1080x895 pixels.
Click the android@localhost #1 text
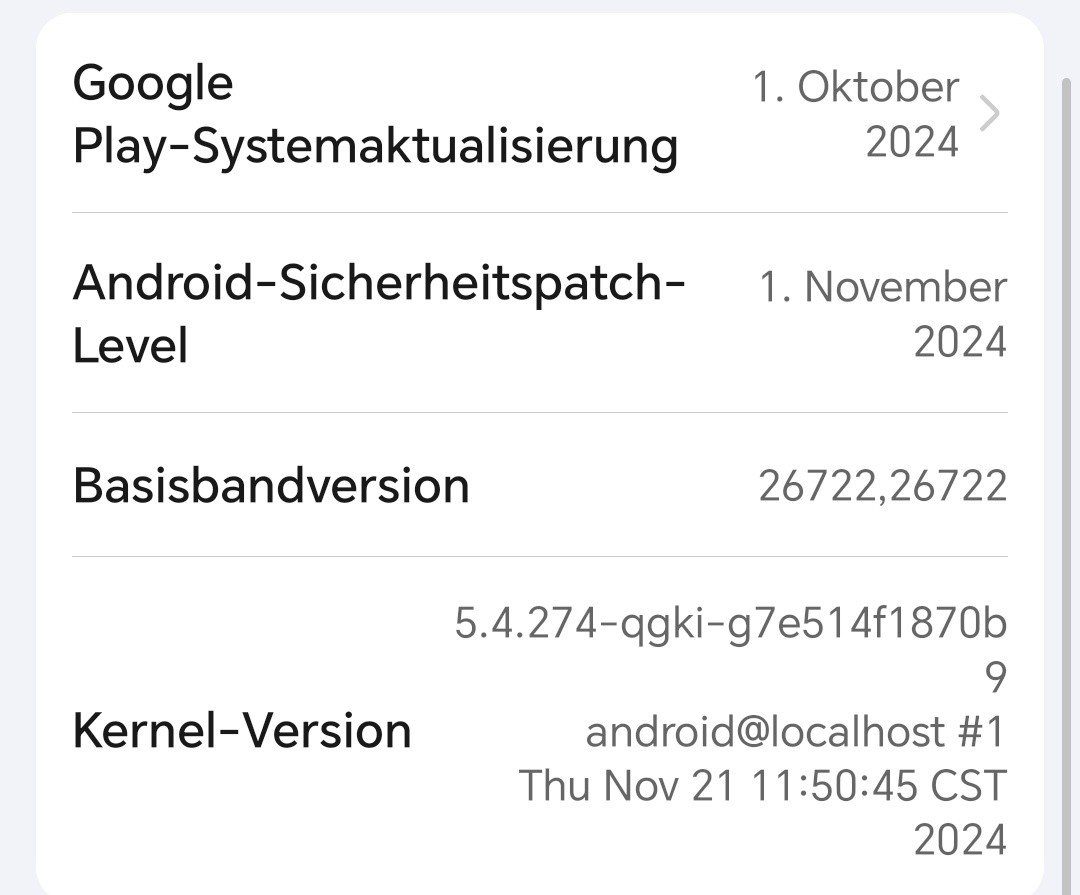[x=795, y=732]
